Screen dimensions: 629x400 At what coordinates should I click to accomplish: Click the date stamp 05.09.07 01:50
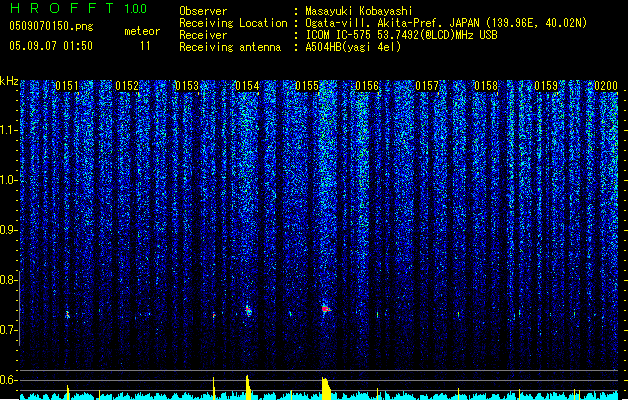coord(51,46)
